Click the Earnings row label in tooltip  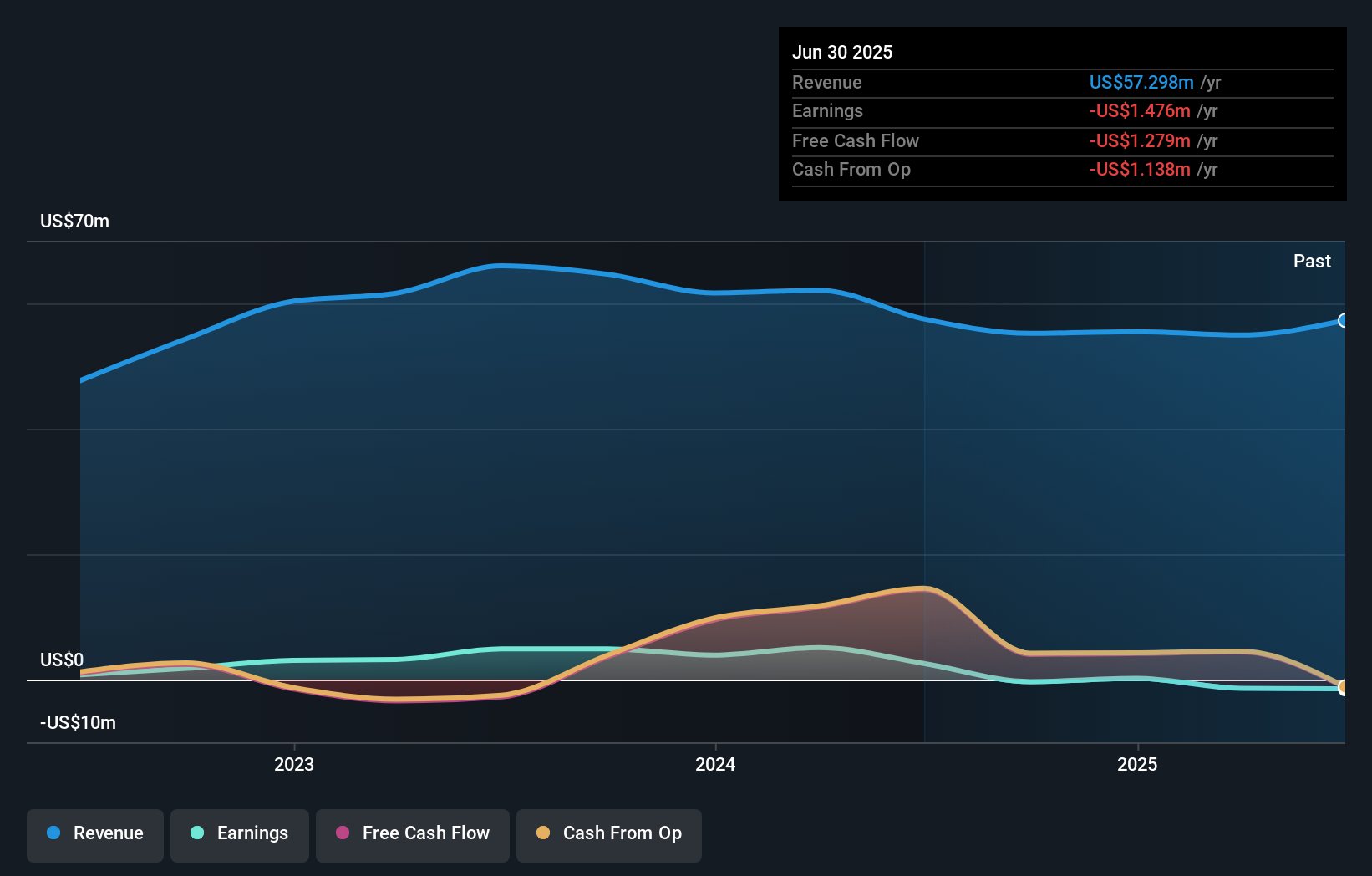pos(827,111)
